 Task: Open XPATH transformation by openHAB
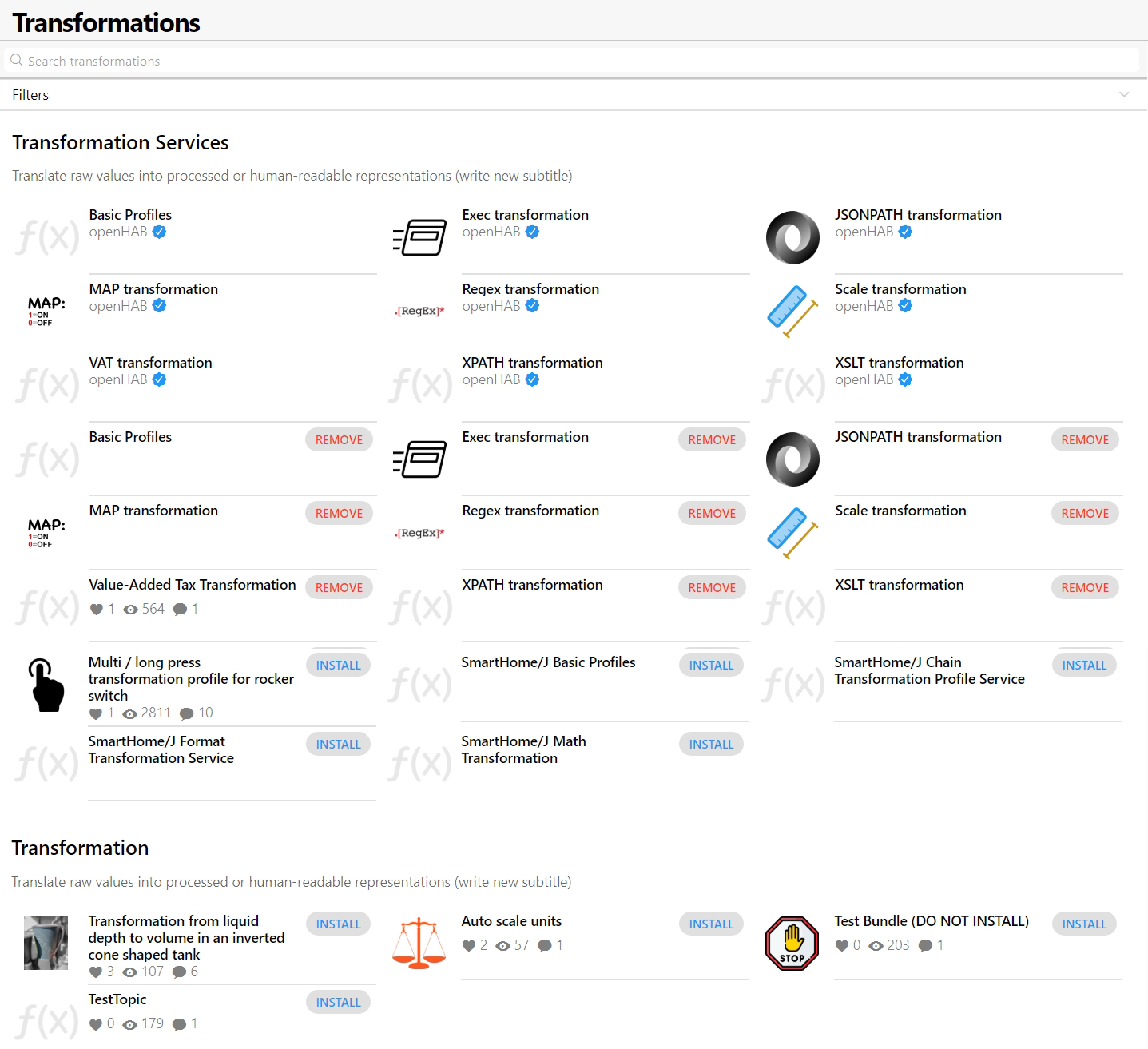(532, 363)
